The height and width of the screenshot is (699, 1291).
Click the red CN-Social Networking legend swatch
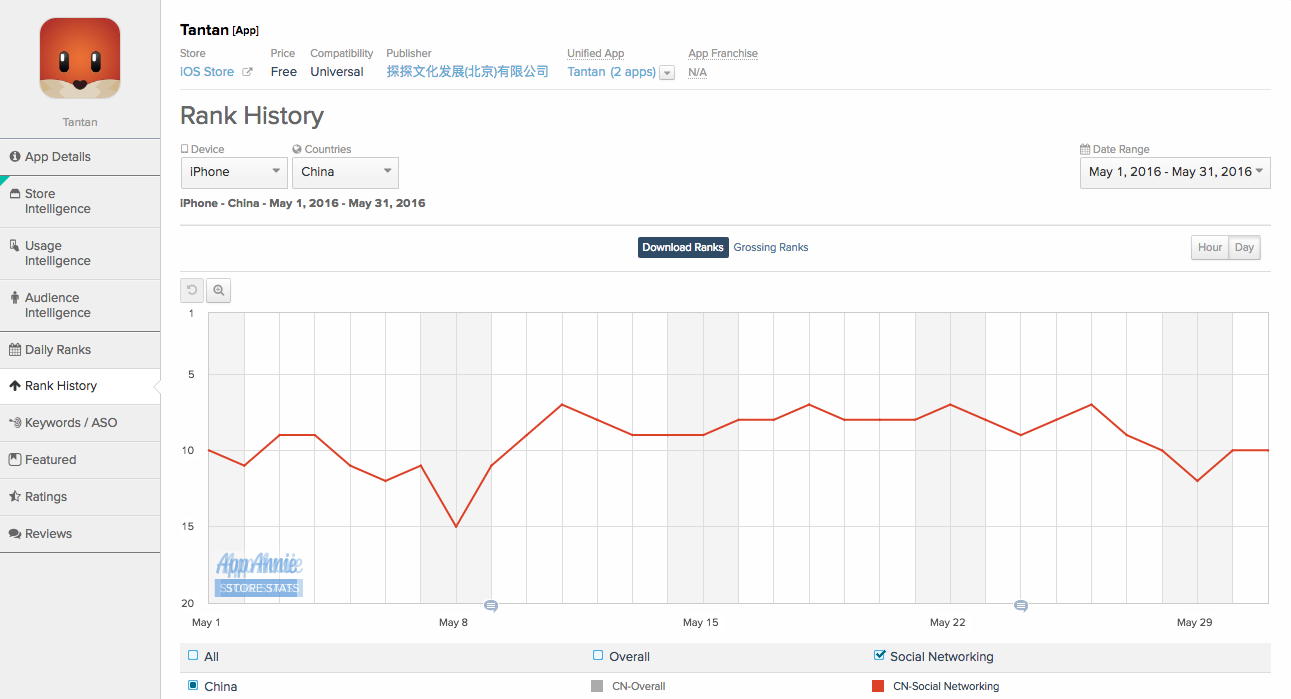pyautogui.click(x=878, y=686)
